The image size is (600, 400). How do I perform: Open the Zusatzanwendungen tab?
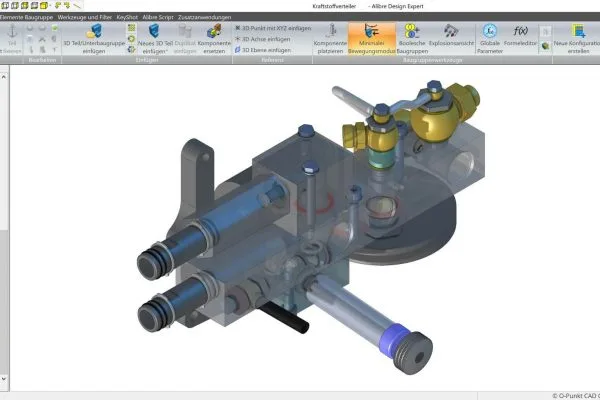[204, 17]
